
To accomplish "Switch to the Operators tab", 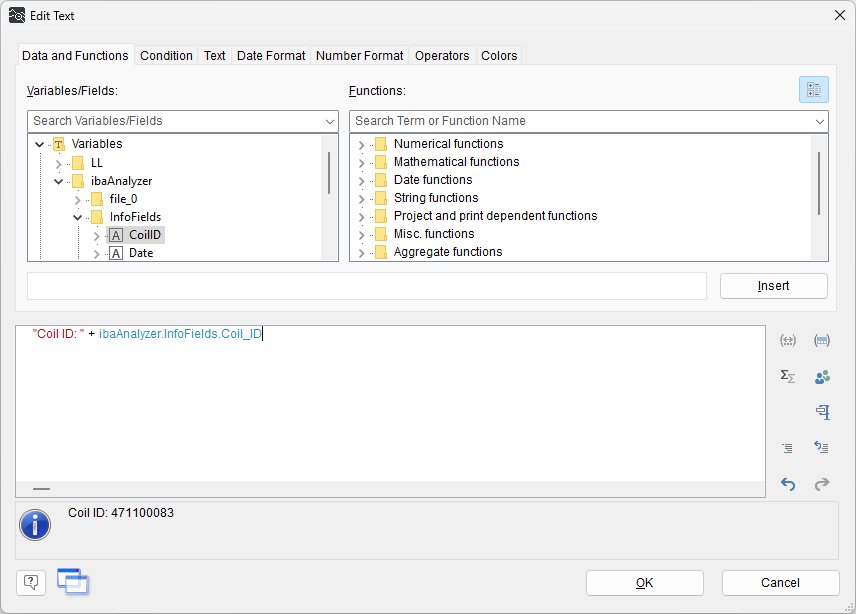I will 442,56.
